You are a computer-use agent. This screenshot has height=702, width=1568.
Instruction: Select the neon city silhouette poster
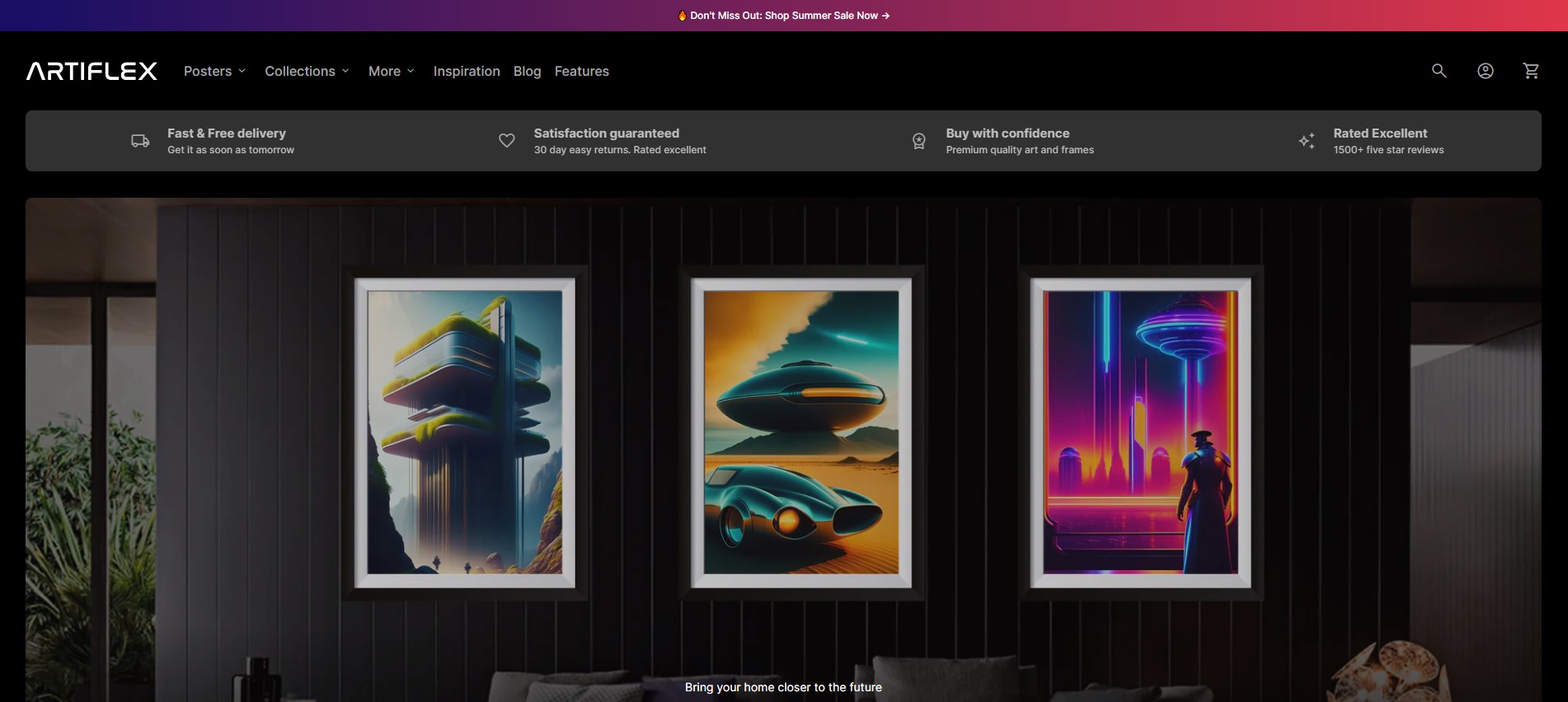click(1141, 433)
